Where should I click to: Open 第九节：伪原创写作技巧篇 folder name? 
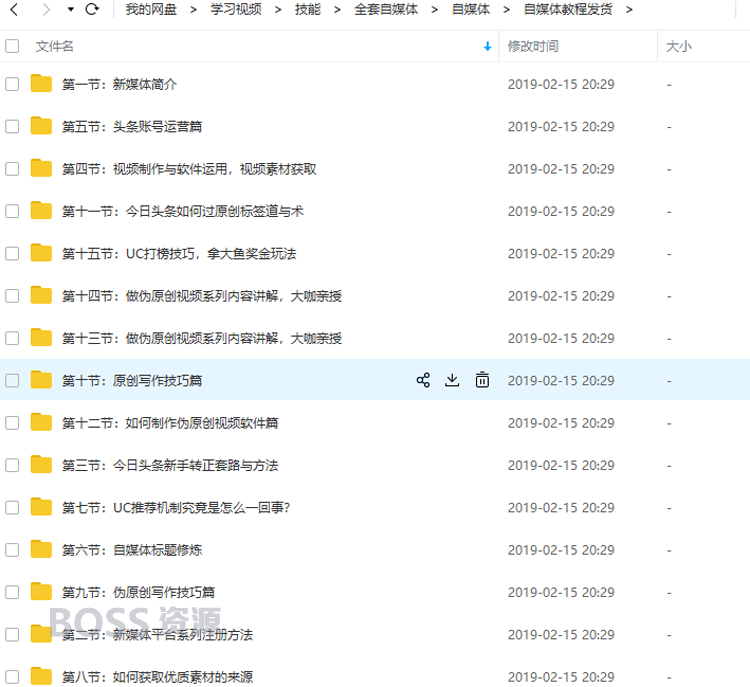[138, 593]
